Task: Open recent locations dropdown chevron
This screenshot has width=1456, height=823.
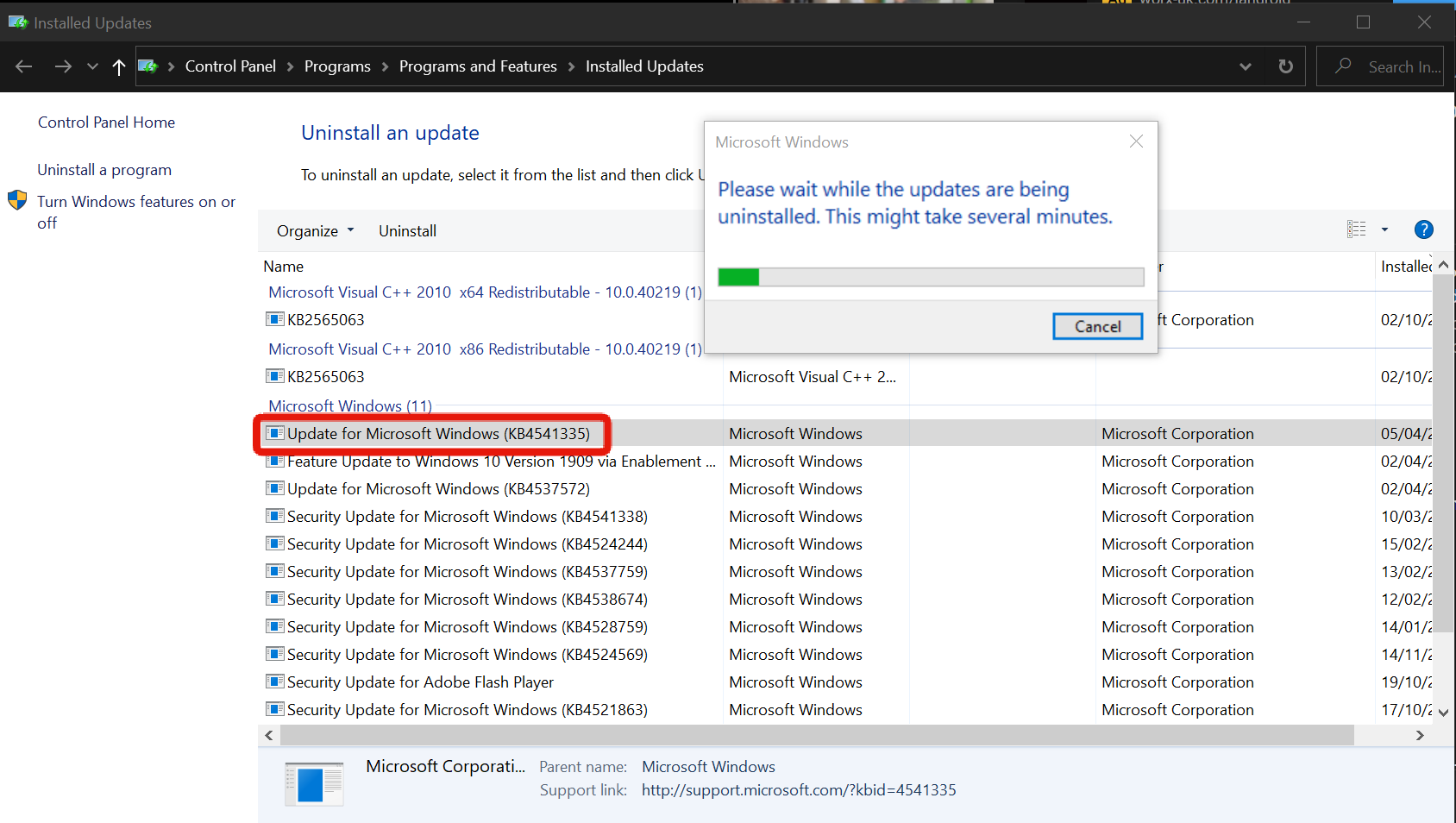Action: (x=92, y=66)
